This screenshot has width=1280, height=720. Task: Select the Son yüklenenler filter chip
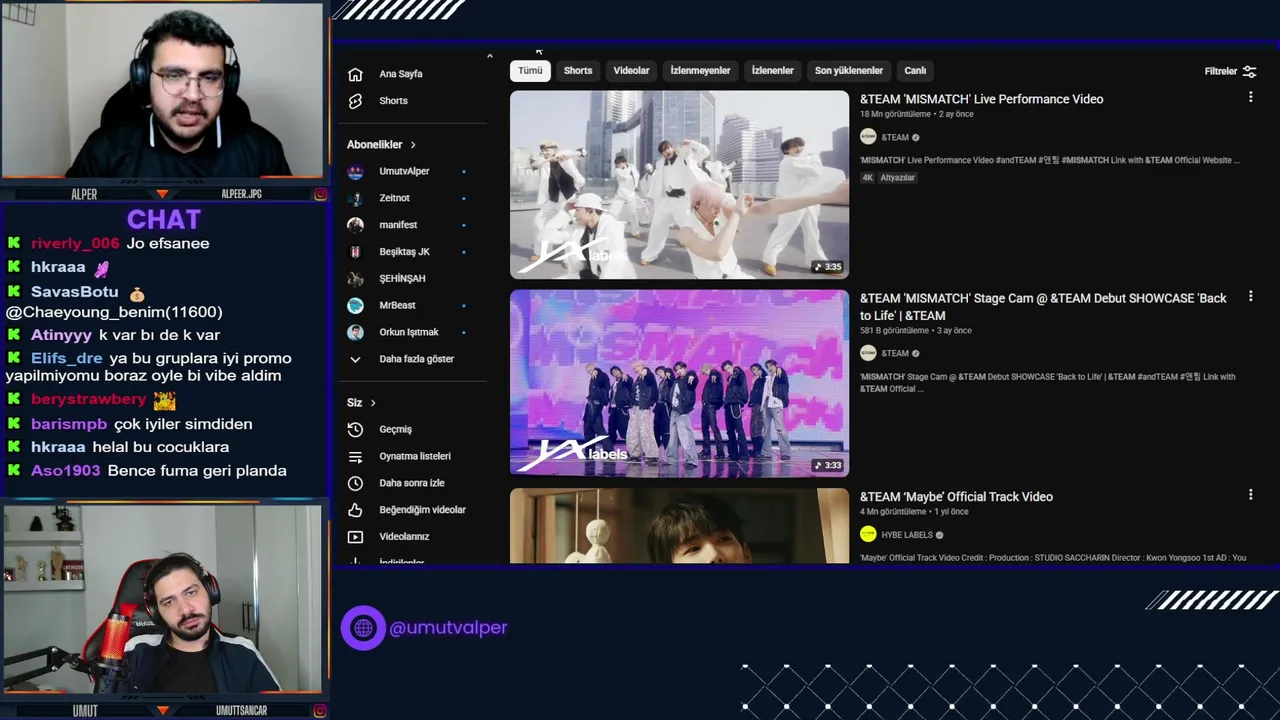tap(849, 71)
